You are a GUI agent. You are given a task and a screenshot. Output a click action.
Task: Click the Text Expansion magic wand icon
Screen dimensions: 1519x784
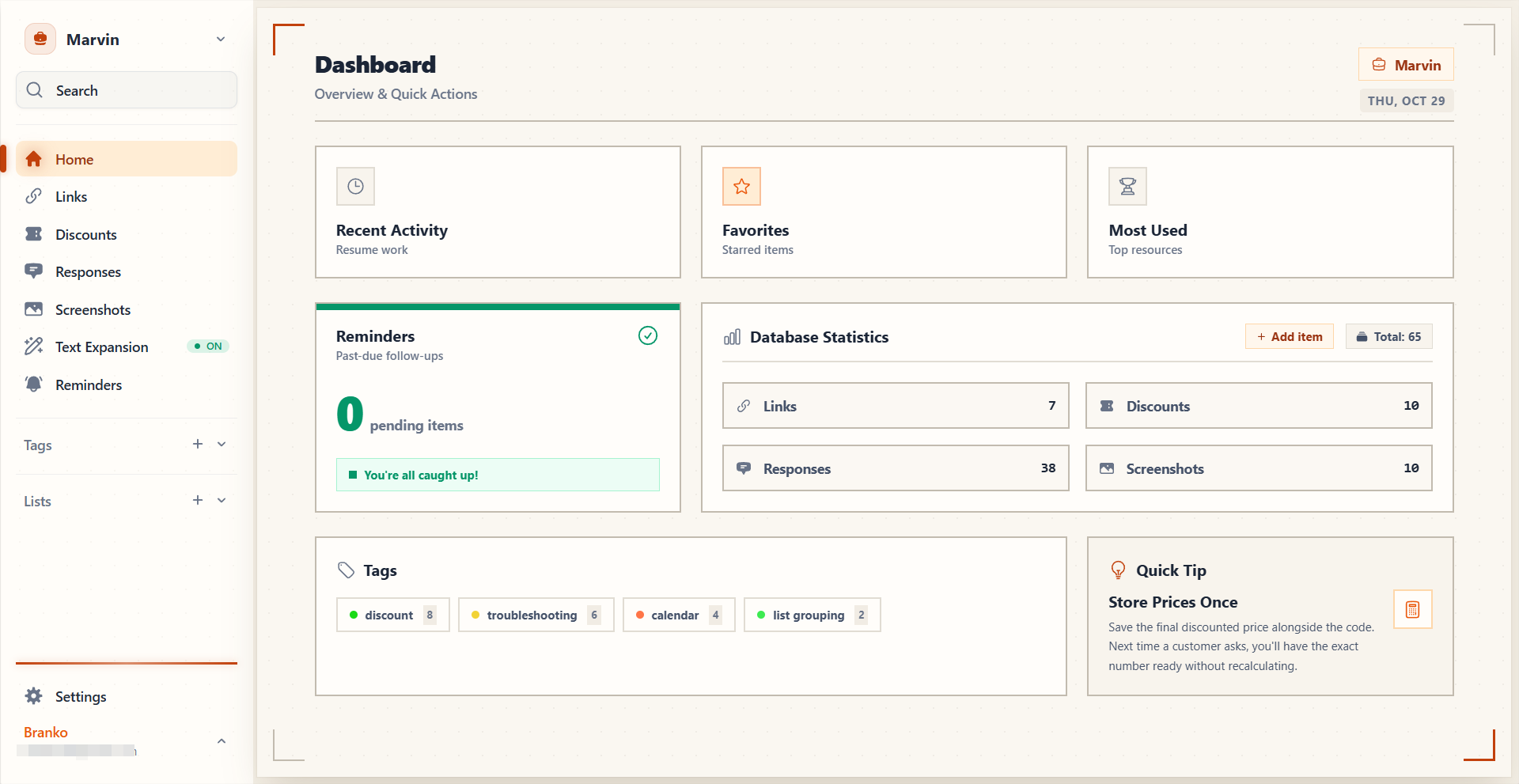(x=33, y=347)
